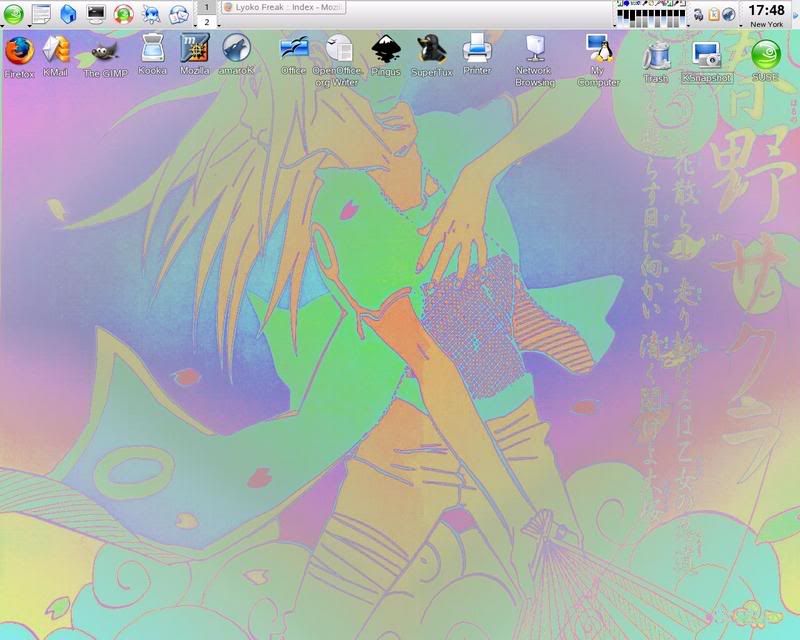Select the SuperTux desktop icon

click(x=432, y=56)
